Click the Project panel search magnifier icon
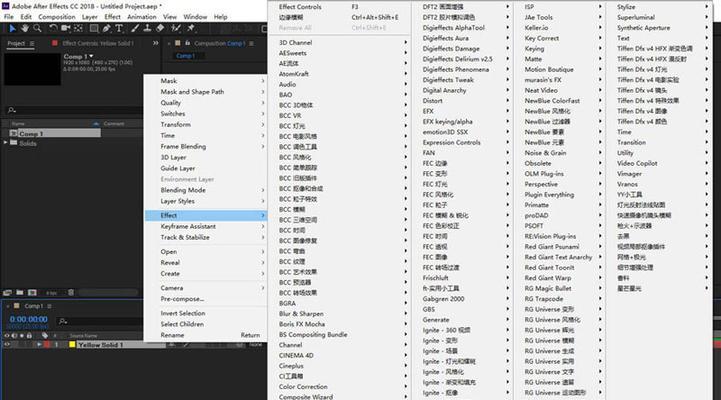The width and height of the screenshot is (721, 400). pyautogui.click(x=11, y=110)
